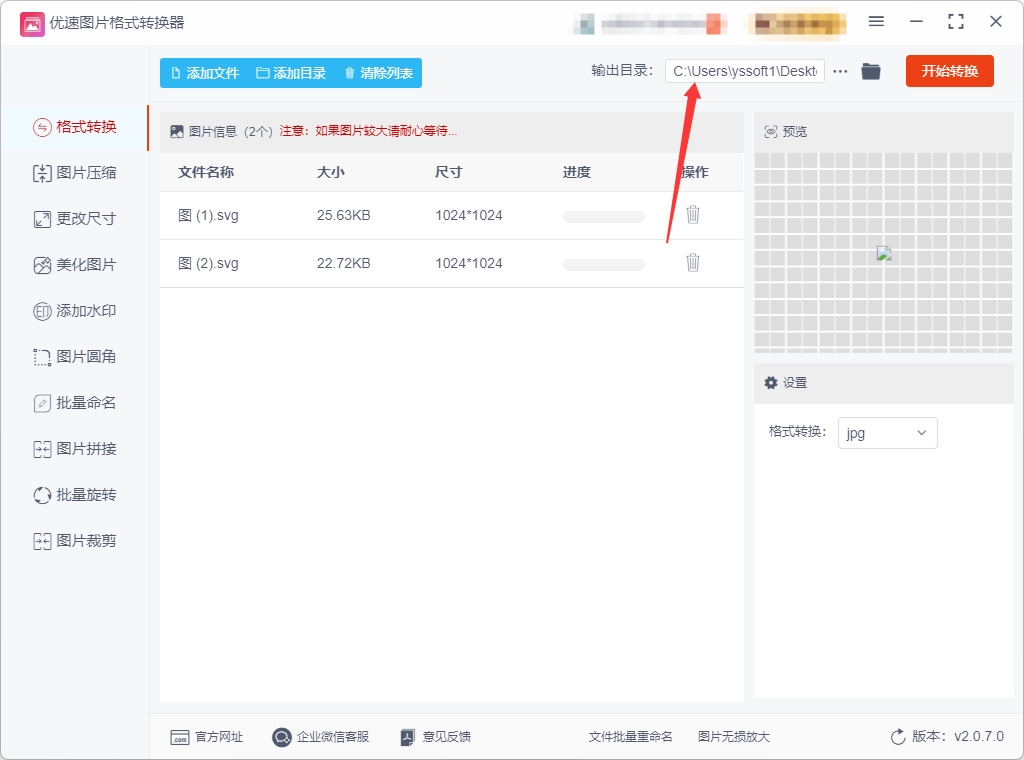Viewport: 1024px width, 760px height.
Task: Click the output directory path field
Action: click(744, 71)
